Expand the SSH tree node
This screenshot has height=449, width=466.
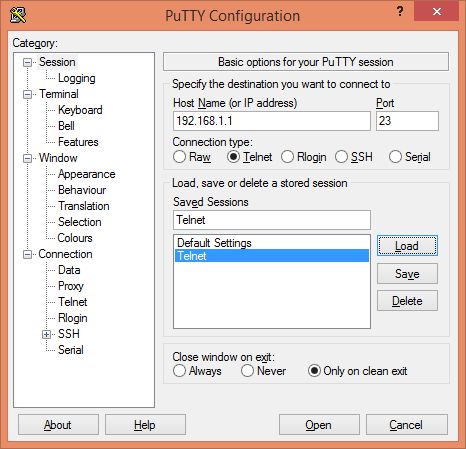(47, 334)
